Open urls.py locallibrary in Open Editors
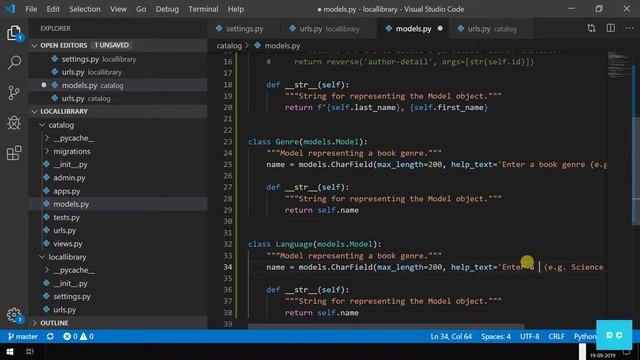 118,72
